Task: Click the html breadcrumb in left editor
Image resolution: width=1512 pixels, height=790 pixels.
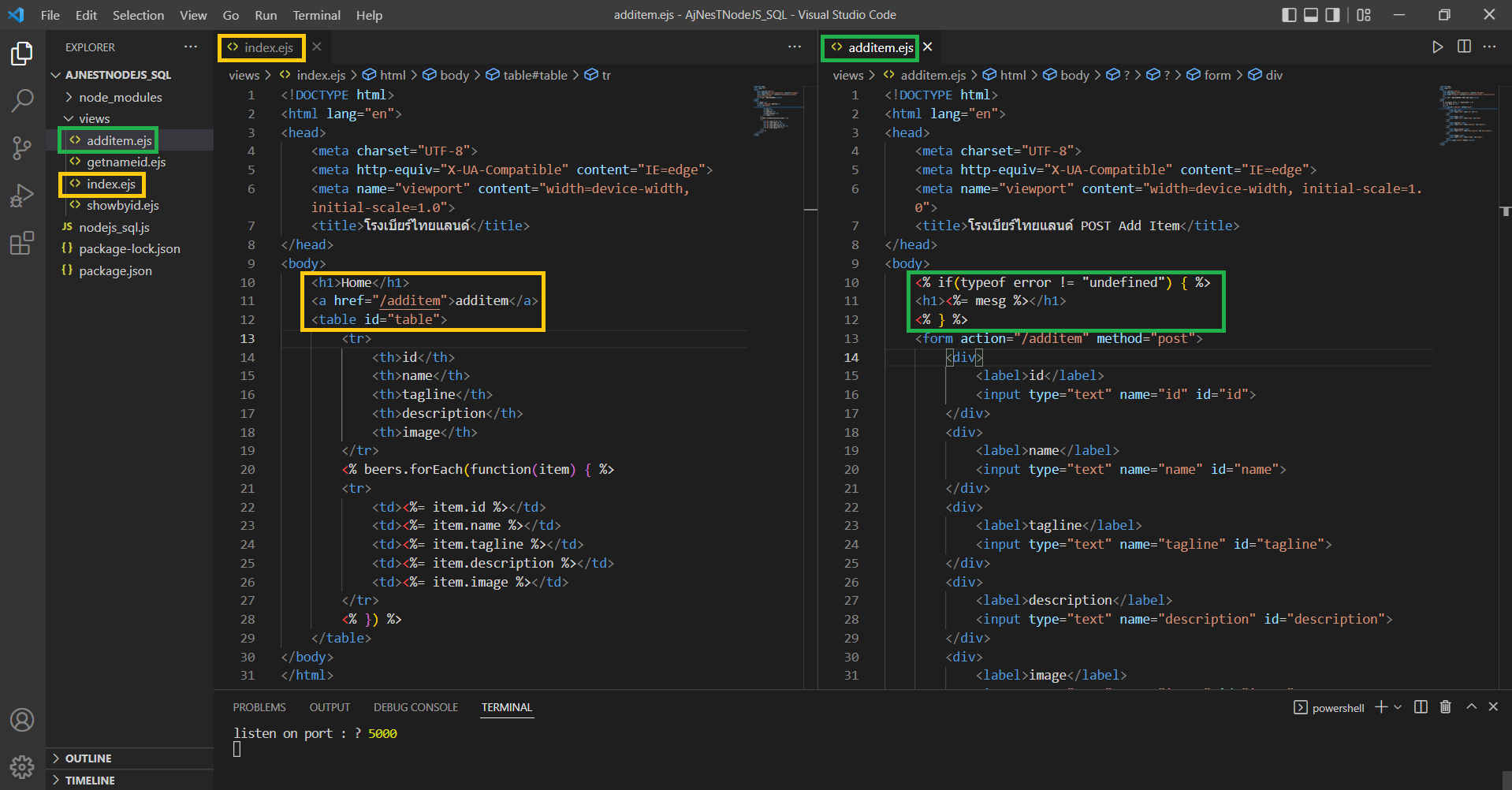Action: click(392, 75)
